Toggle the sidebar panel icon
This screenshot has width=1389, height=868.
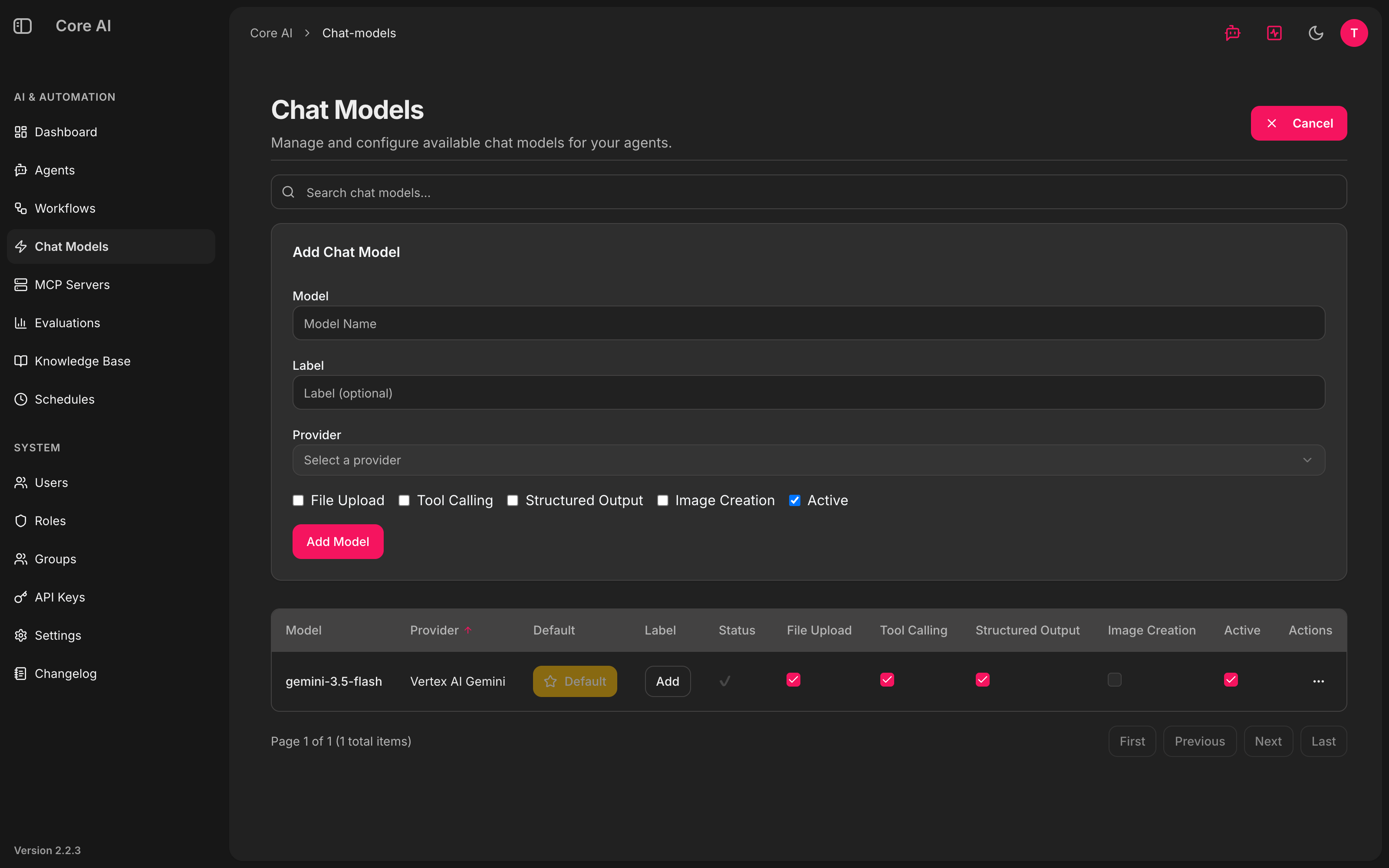coord(23,26)
